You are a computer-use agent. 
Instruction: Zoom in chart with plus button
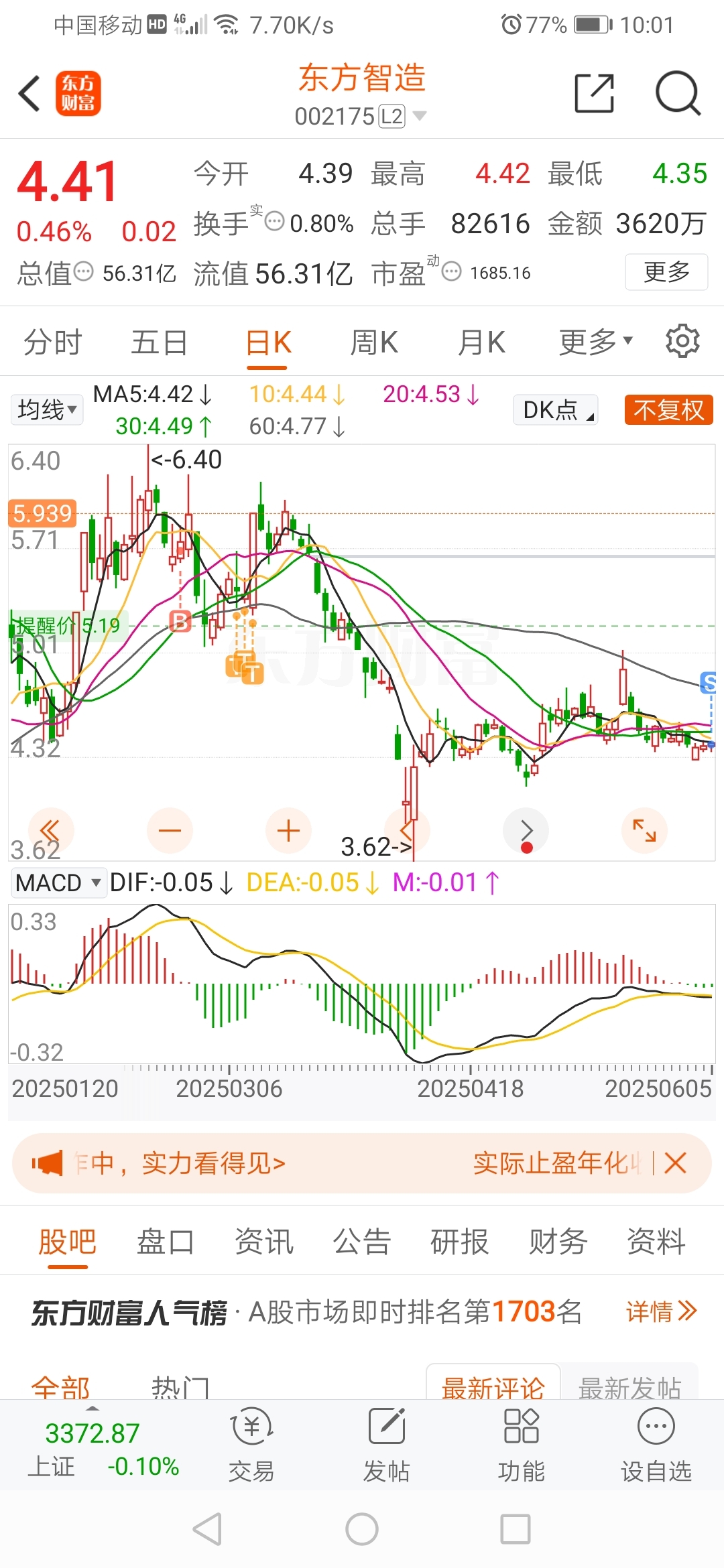(x=288, y=831)
